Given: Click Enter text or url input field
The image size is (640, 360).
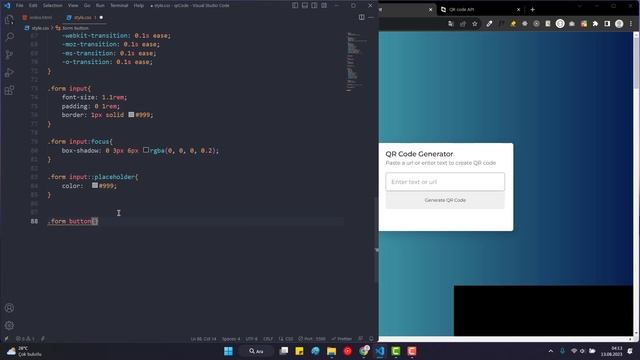Looking at the screenshot, I should click(445, 182).
